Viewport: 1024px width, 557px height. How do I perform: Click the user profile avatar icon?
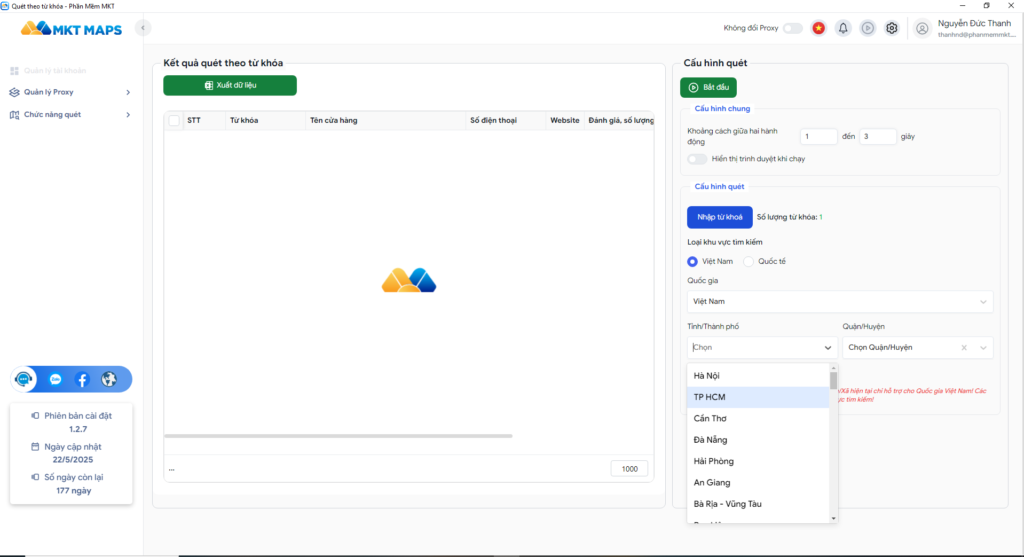coord(922,28)
